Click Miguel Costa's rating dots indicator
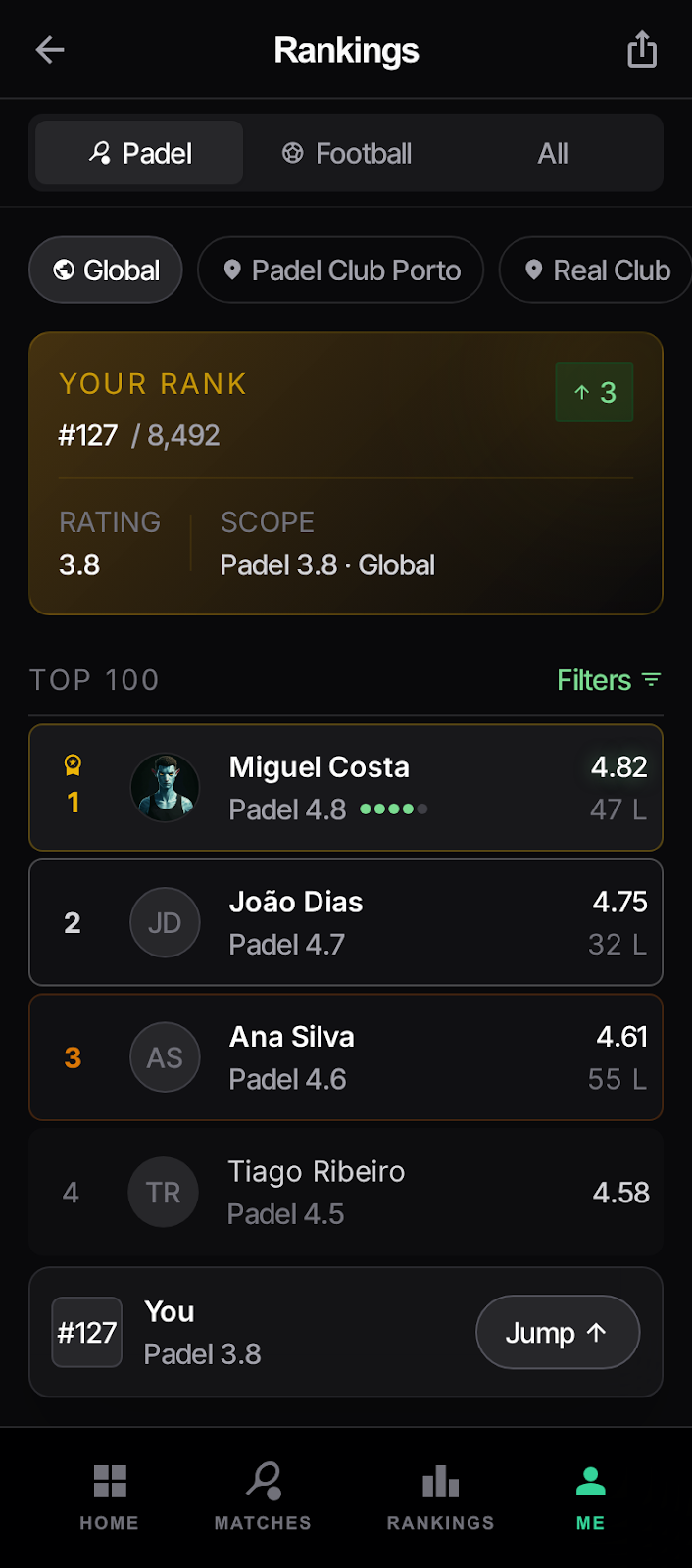The height and width of the screenshot is (1568, 692). (x=393, y=808)
